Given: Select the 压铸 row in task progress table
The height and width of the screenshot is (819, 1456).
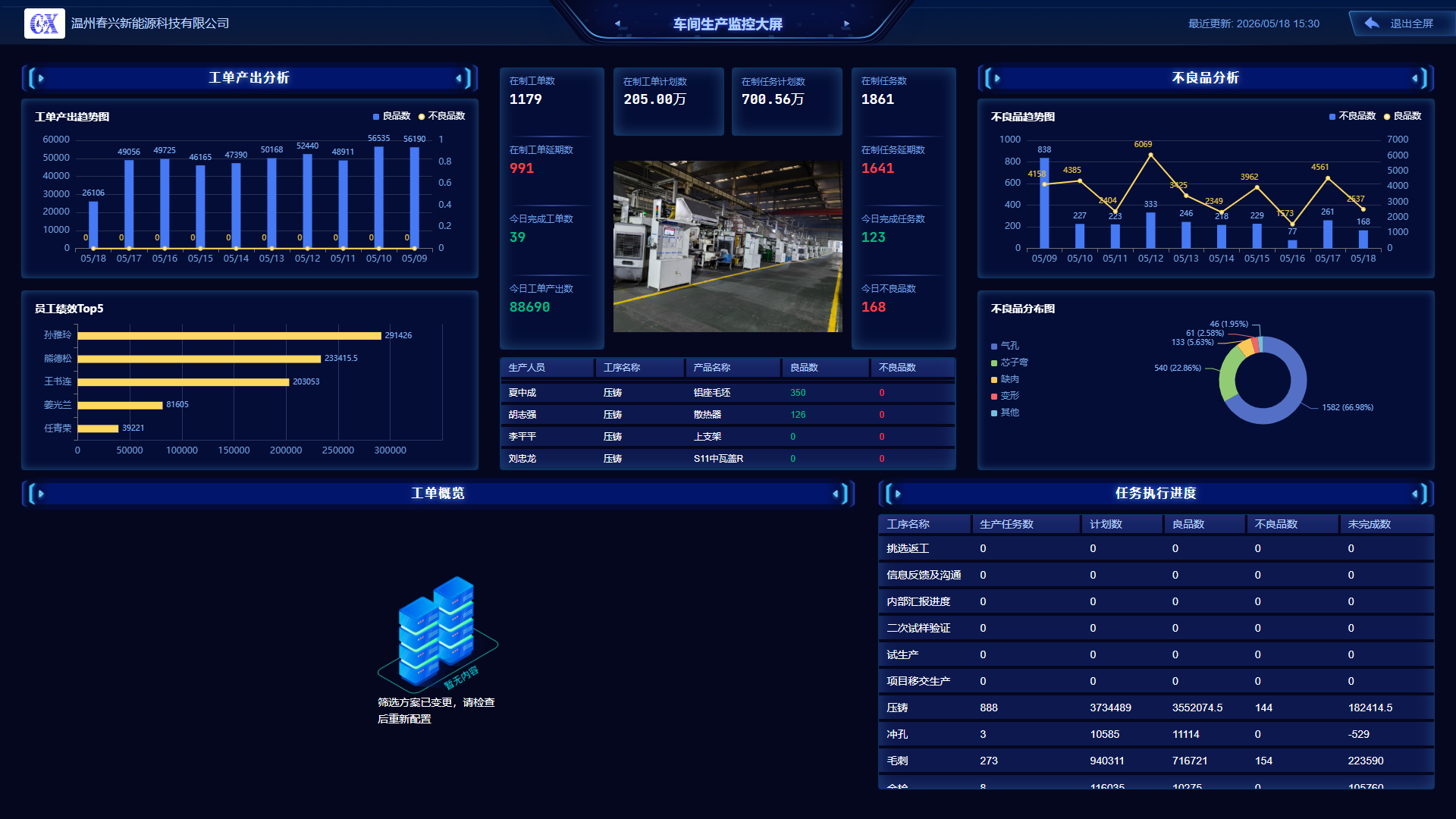Looking at the screenshot, I should [1156, 708].
